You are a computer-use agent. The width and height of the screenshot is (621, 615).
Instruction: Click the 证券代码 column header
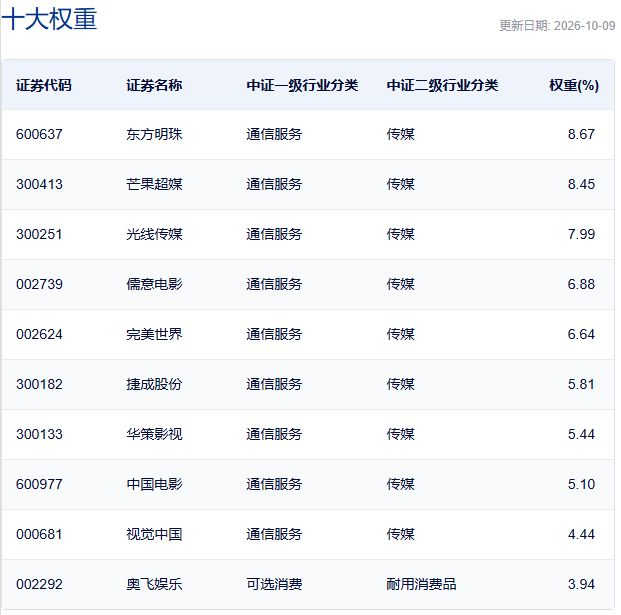tap(44, 85)
